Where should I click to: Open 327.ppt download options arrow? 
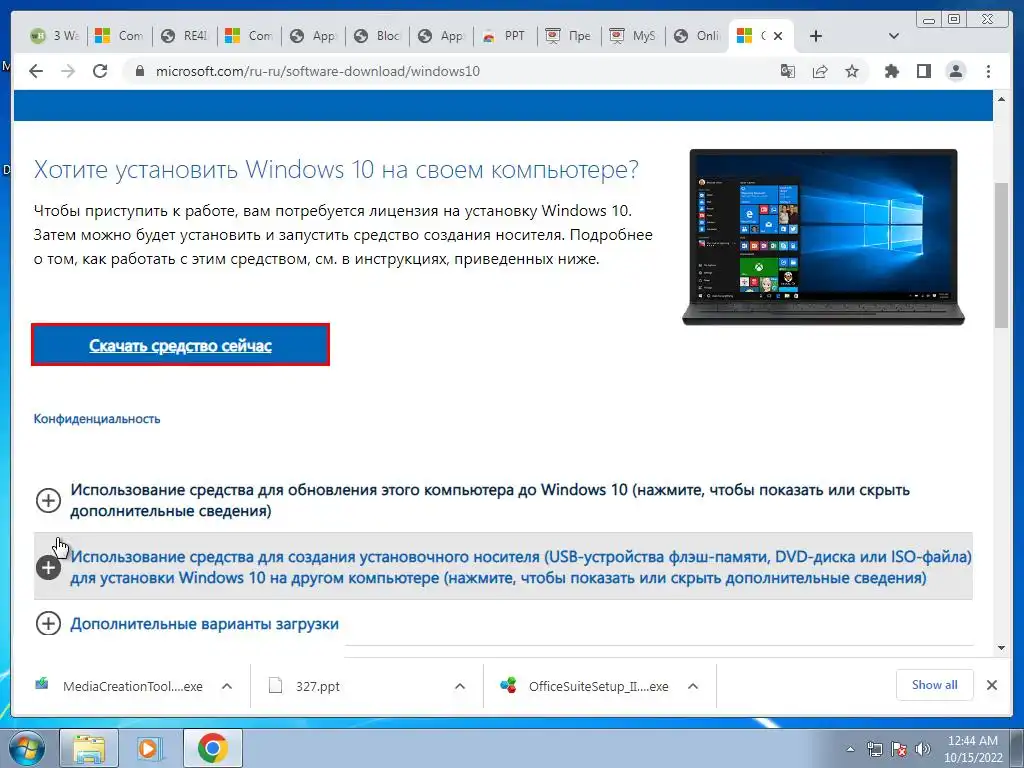pos(460,686)
